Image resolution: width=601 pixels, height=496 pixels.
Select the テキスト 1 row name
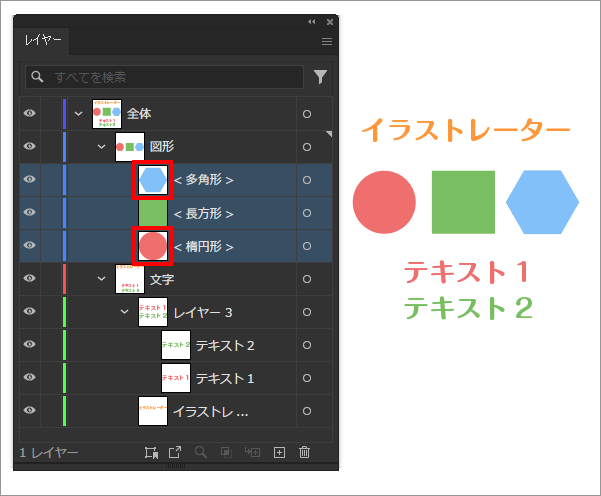click(225, 379)
